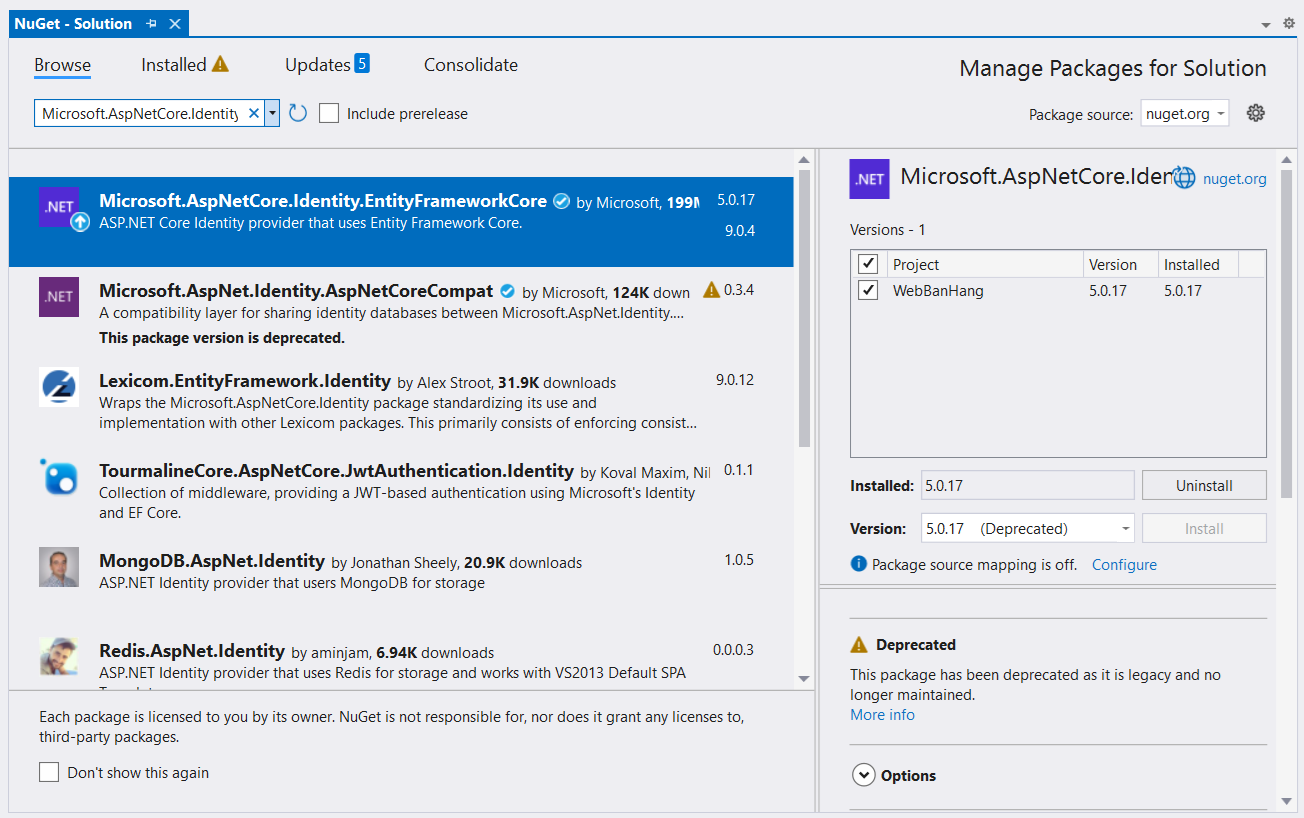The height and width of the screenshot is (818, 1304).
Task: Open NuGet settings gear icon
Action: 1256,113
